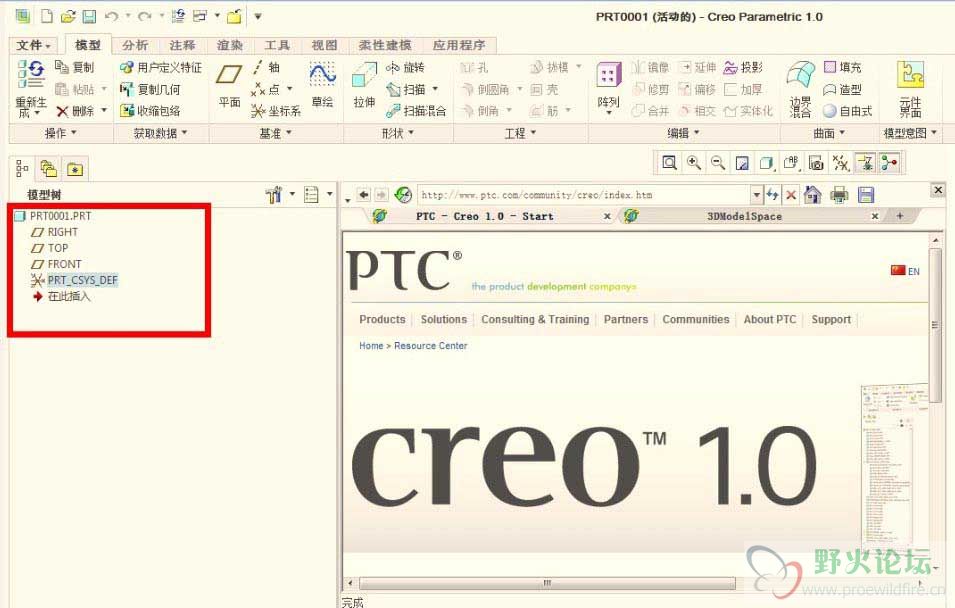The image size is (955, 608).
Task: Toggle spin center display icon
Action: click(889, 163)
